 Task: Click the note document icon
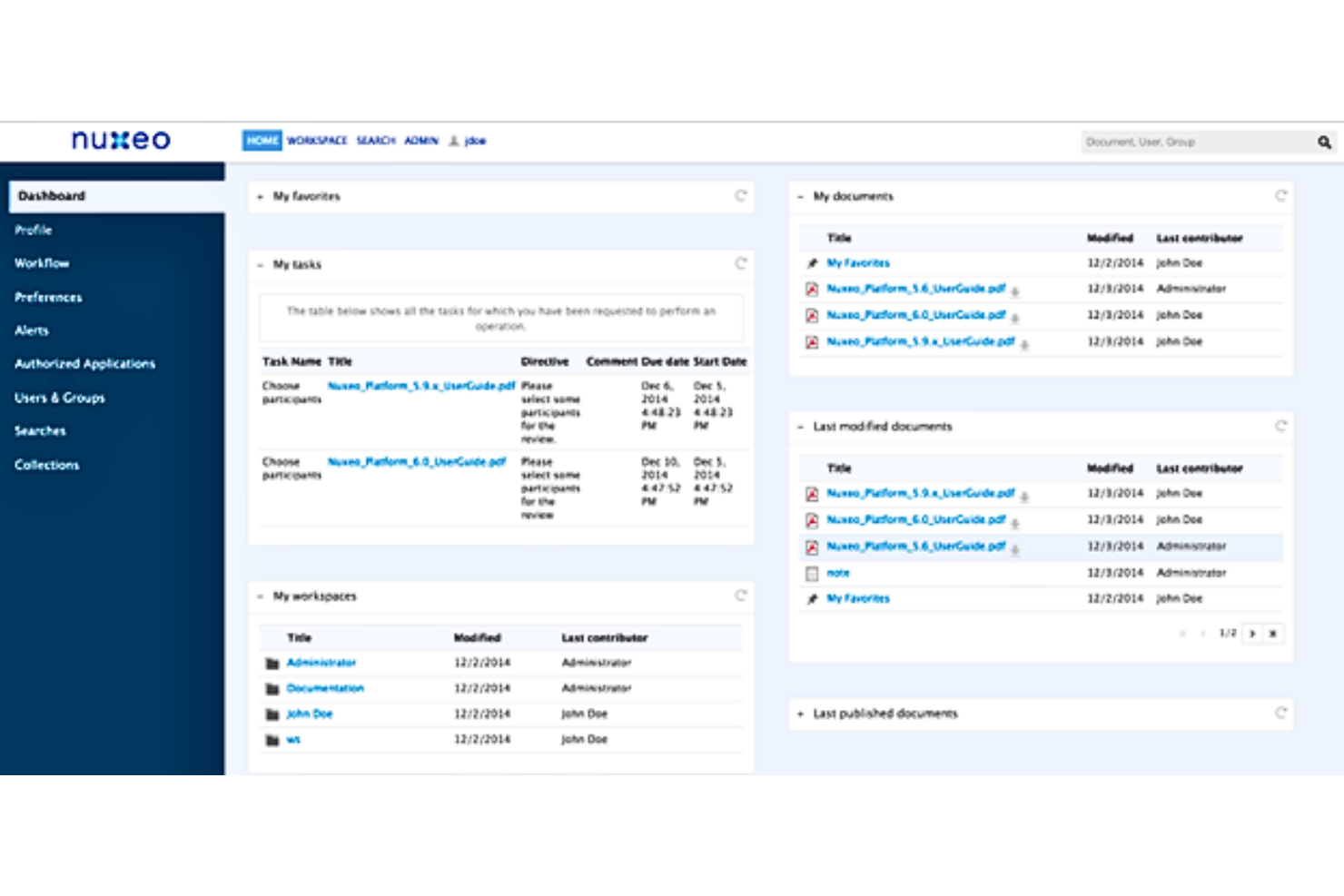(812, 574)
